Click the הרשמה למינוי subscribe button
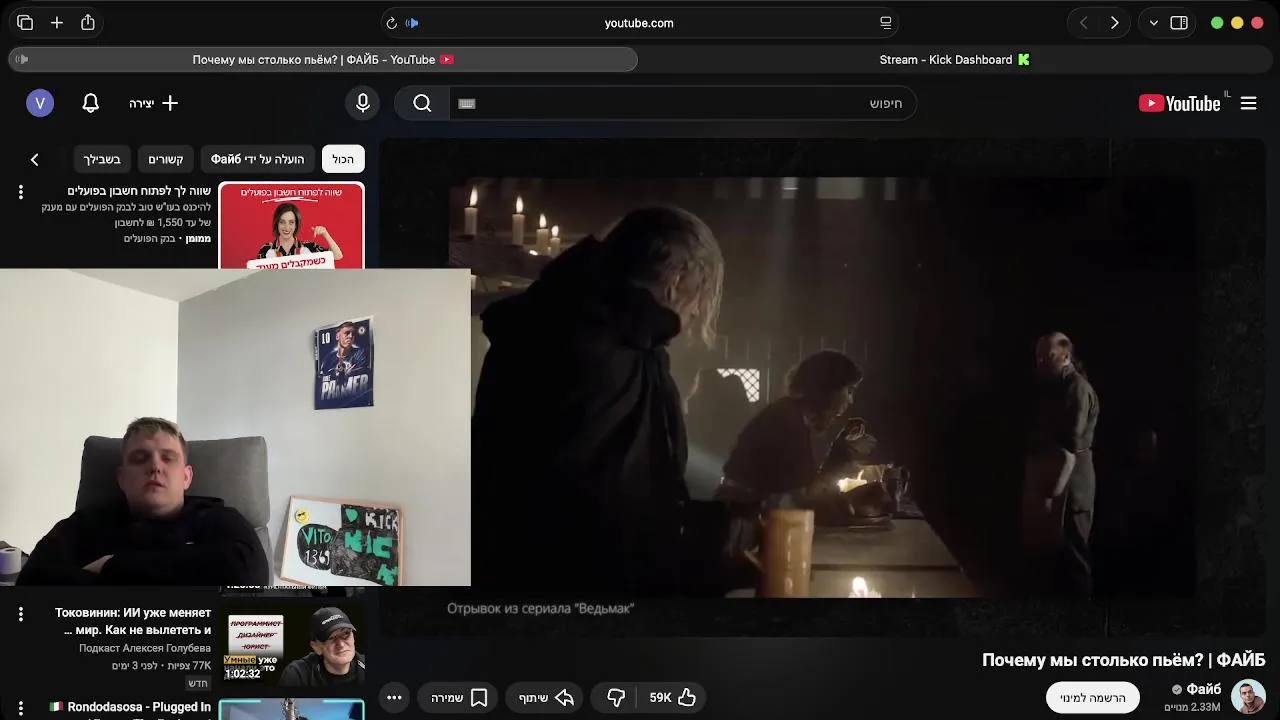The image size is (1280, 720). 1093,698
